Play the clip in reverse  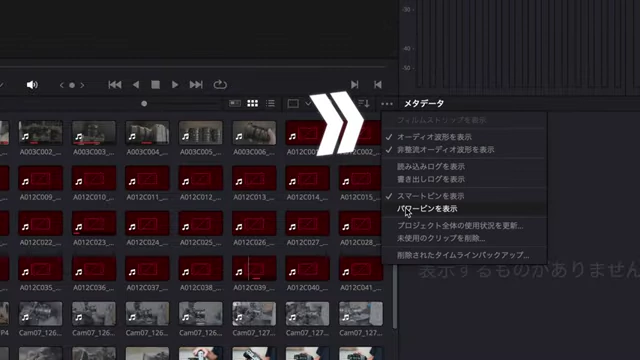pyautogui.click(x=136, y=85)
